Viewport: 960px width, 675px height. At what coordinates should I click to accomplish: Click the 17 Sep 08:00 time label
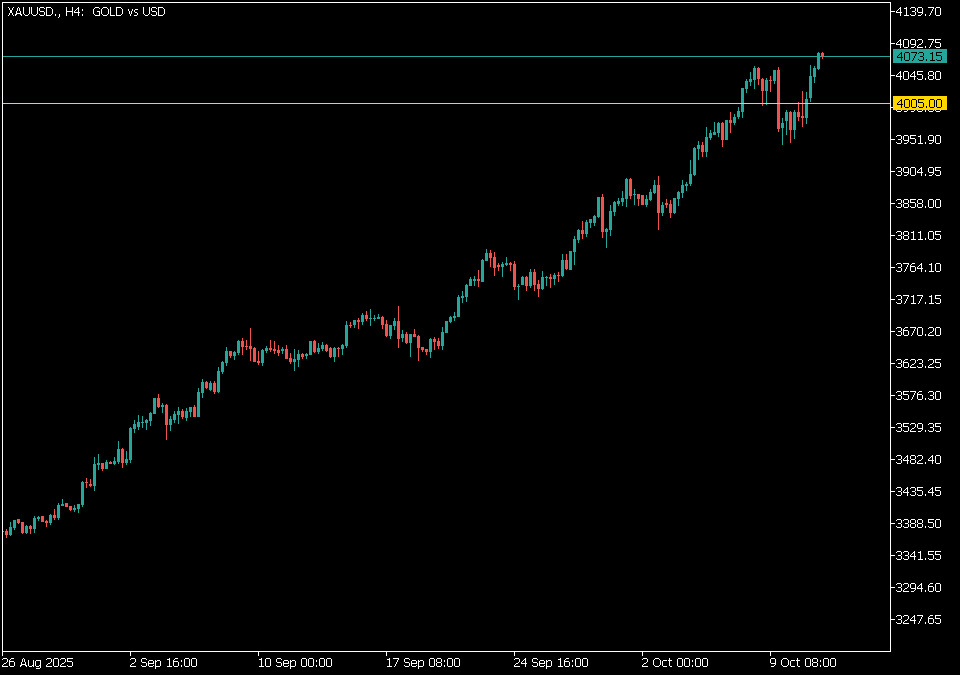pos(423,662)
